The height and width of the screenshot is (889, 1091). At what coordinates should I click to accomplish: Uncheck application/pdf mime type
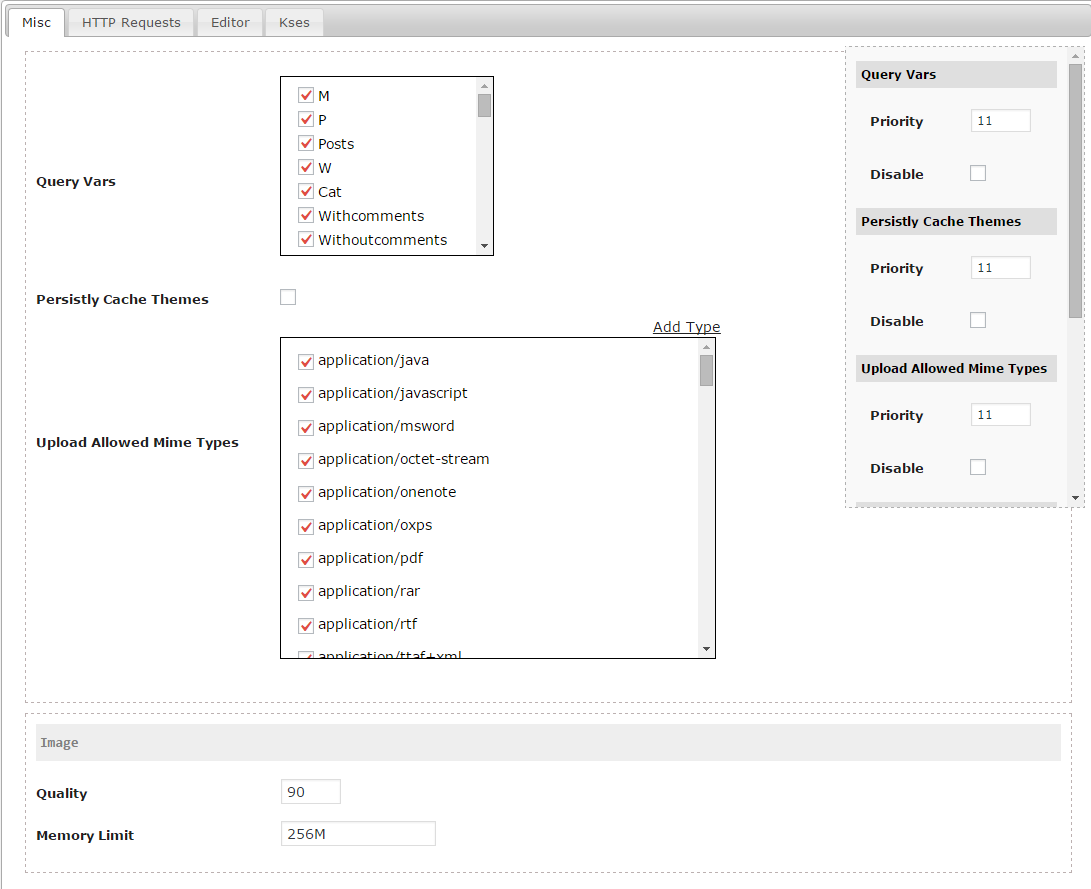pos(305,559)
